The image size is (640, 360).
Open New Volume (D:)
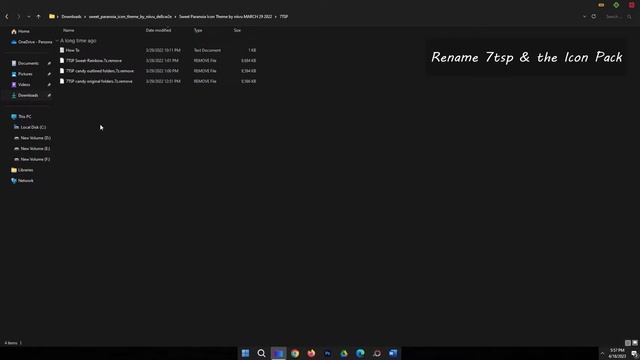click(x=36, y=138)
